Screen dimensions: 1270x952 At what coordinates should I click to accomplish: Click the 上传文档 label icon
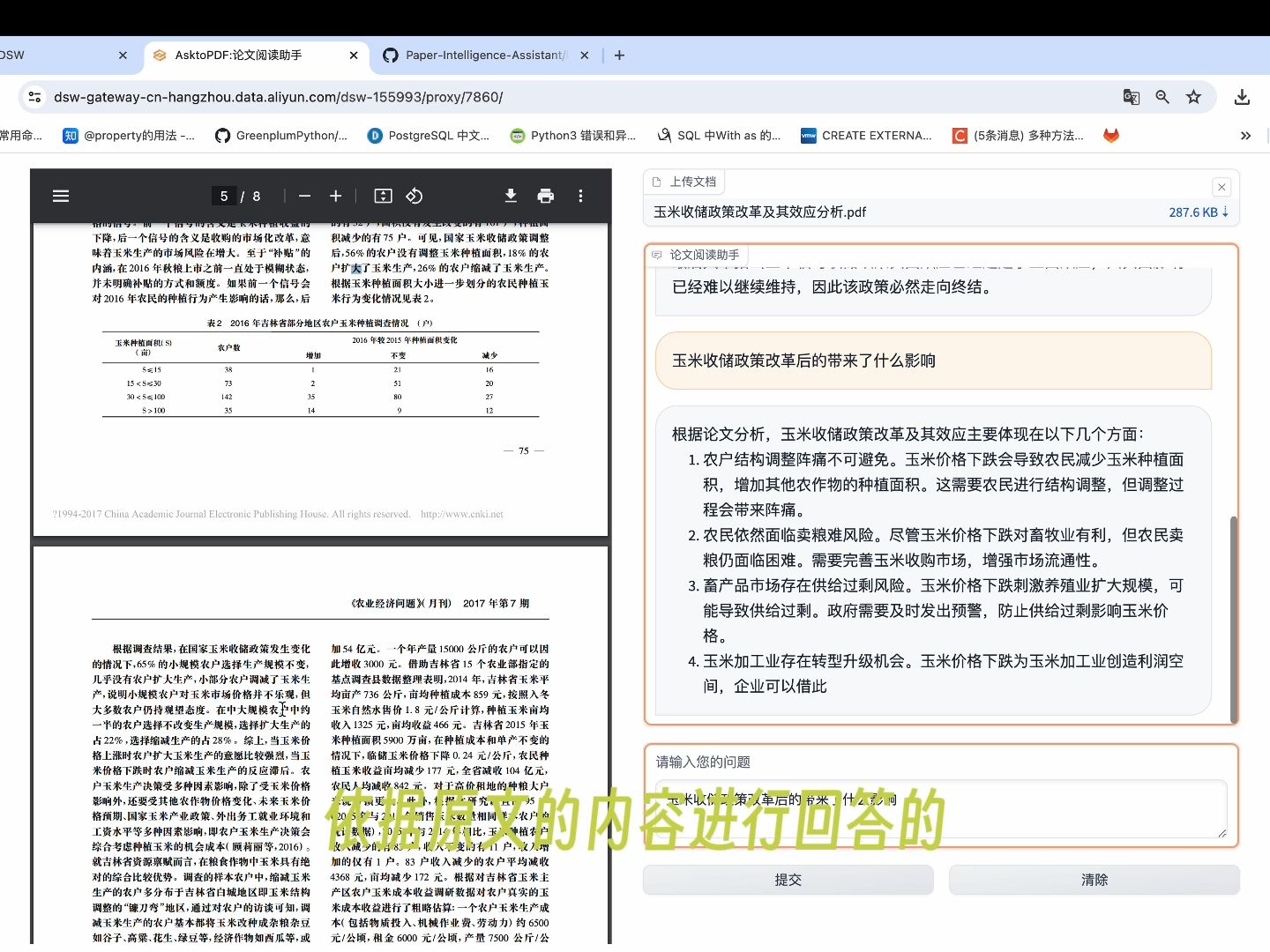pyautogui.click(x=656, y=182)
